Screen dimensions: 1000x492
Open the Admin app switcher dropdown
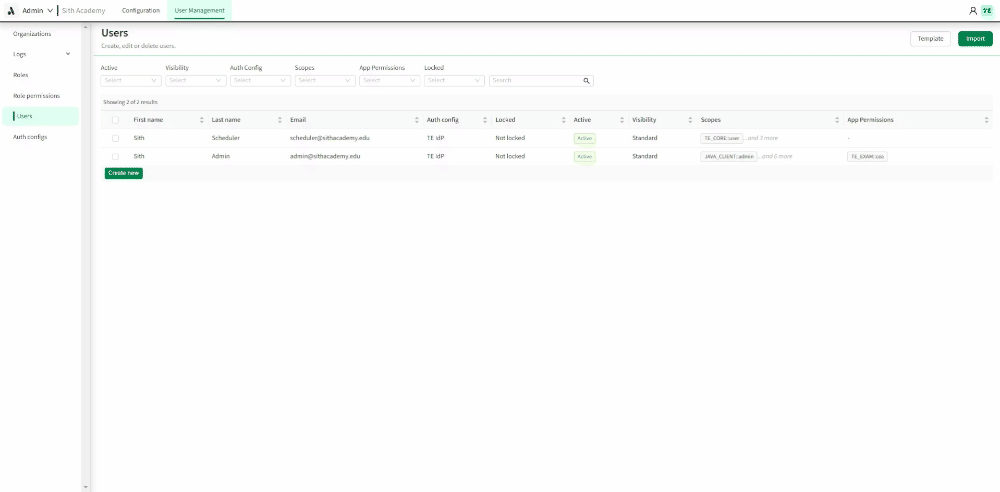pos(37,11)
